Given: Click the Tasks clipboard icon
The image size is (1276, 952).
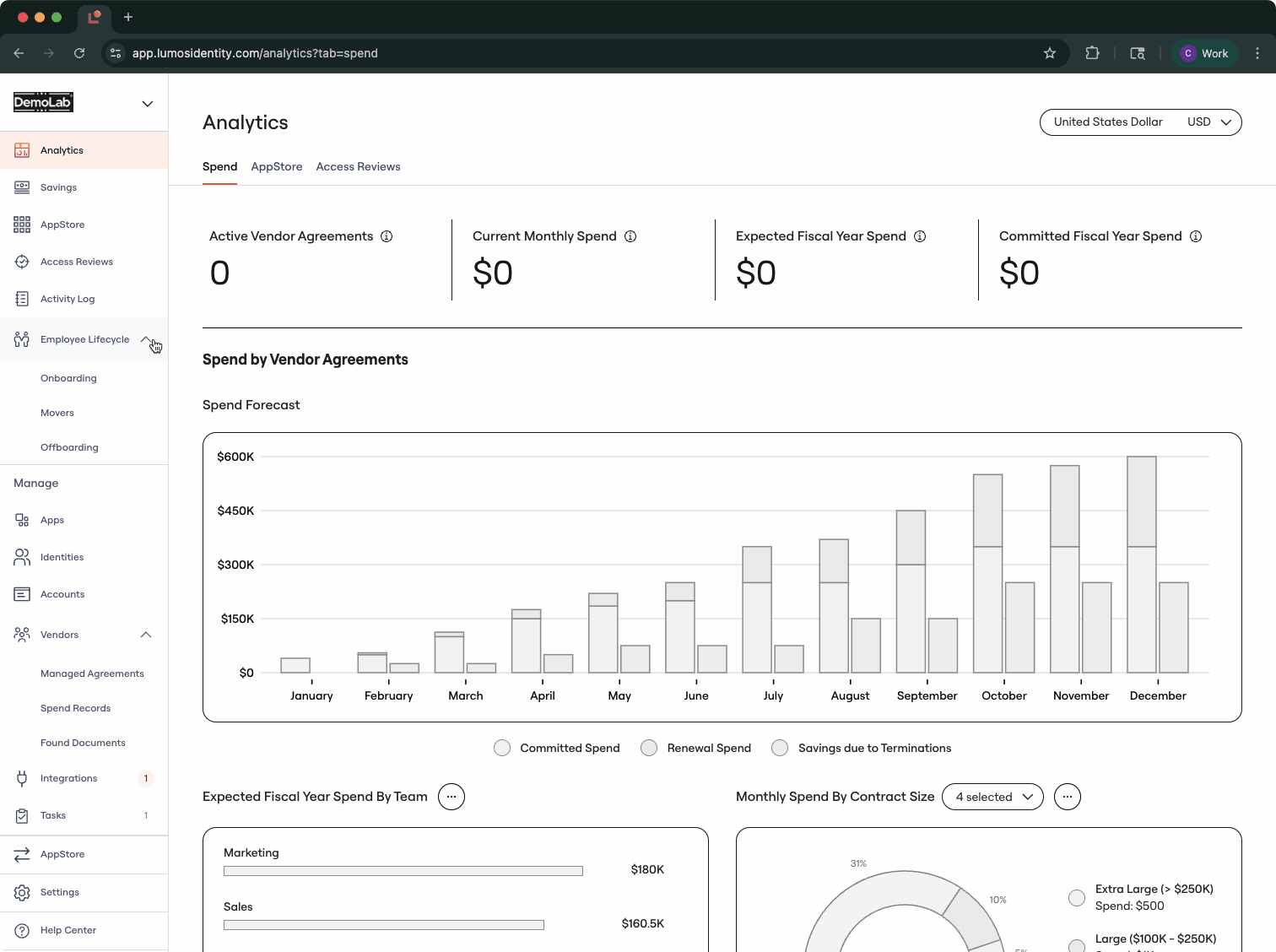Looking at the screenshot, I should (x=22, y=815).
